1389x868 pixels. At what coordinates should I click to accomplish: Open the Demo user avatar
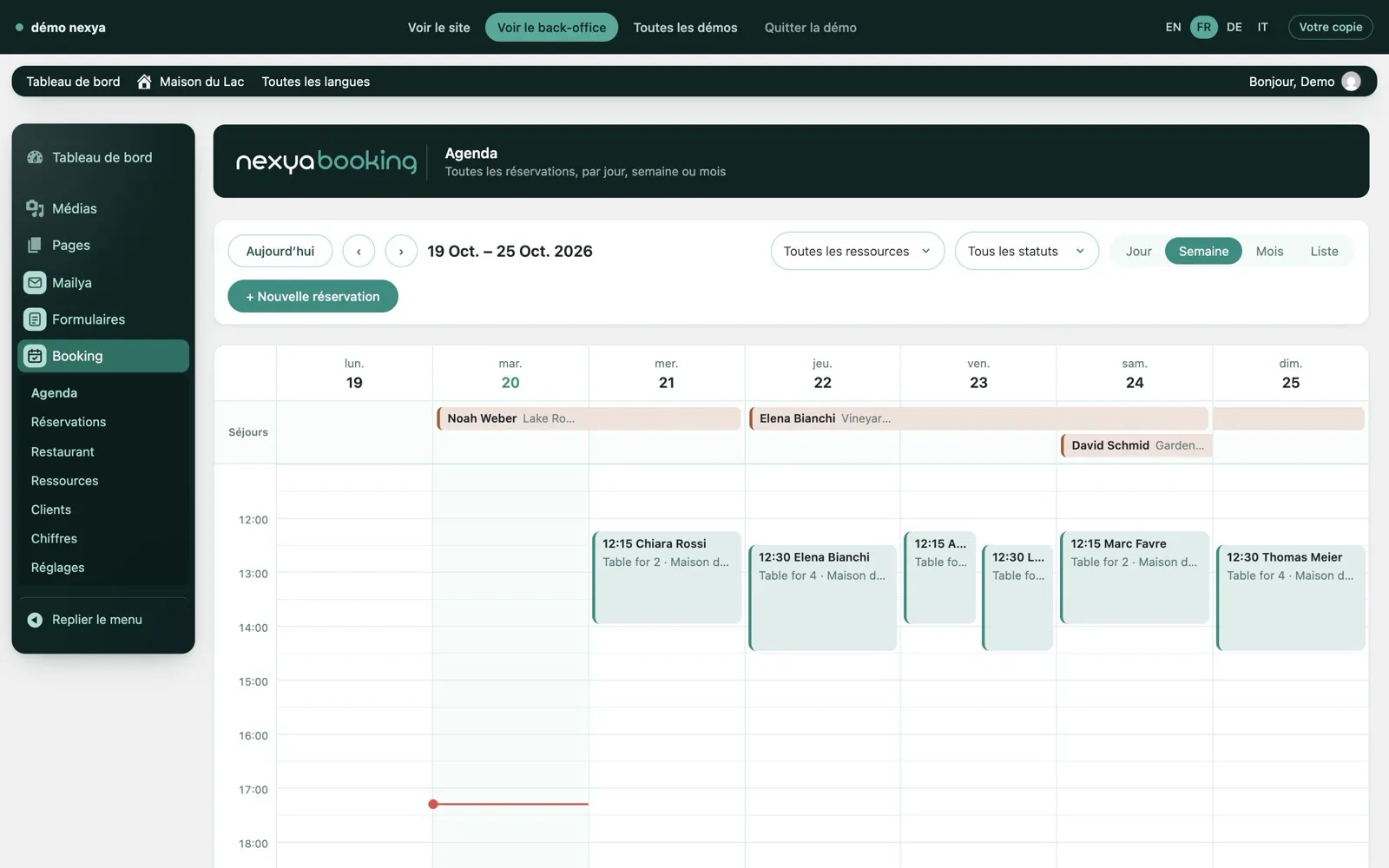[1351, 82]
